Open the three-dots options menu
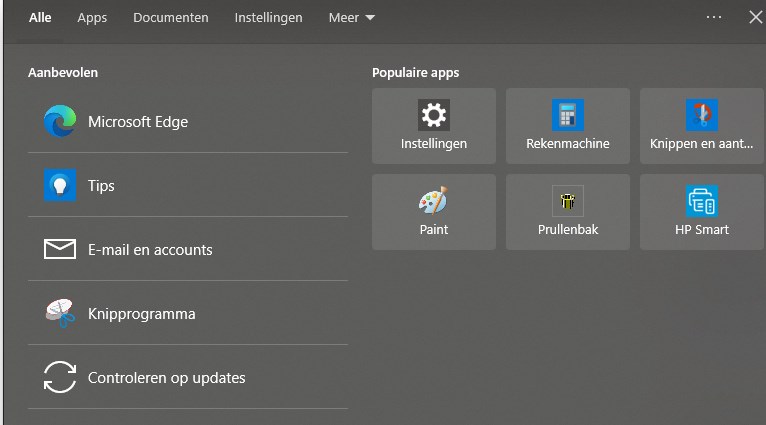This screenshot has height=425, width=766. point(714,17)
